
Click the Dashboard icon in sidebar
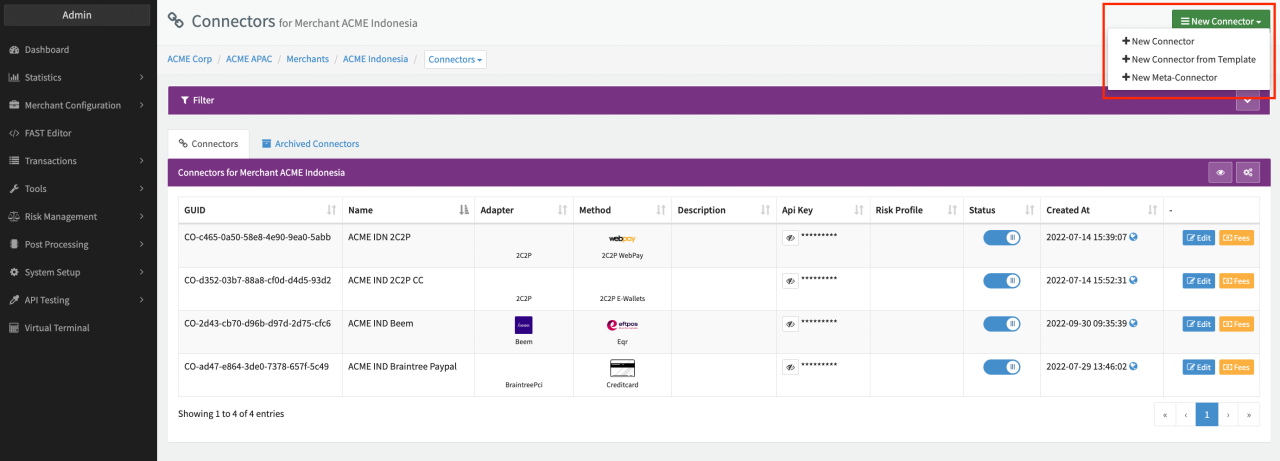(14, 49)
